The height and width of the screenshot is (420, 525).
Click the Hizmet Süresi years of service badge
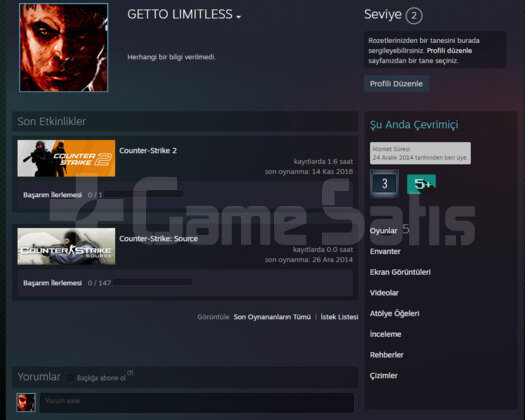[x=420, y=153]
